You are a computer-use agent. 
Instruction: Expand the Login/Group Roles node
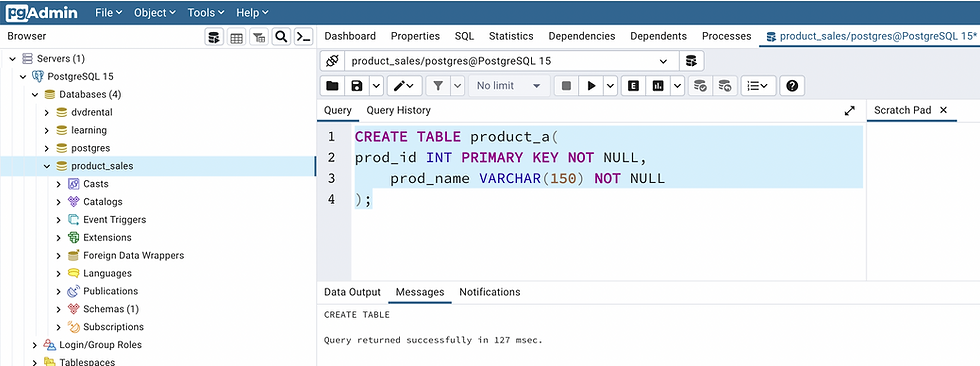(x=35, y=345)
